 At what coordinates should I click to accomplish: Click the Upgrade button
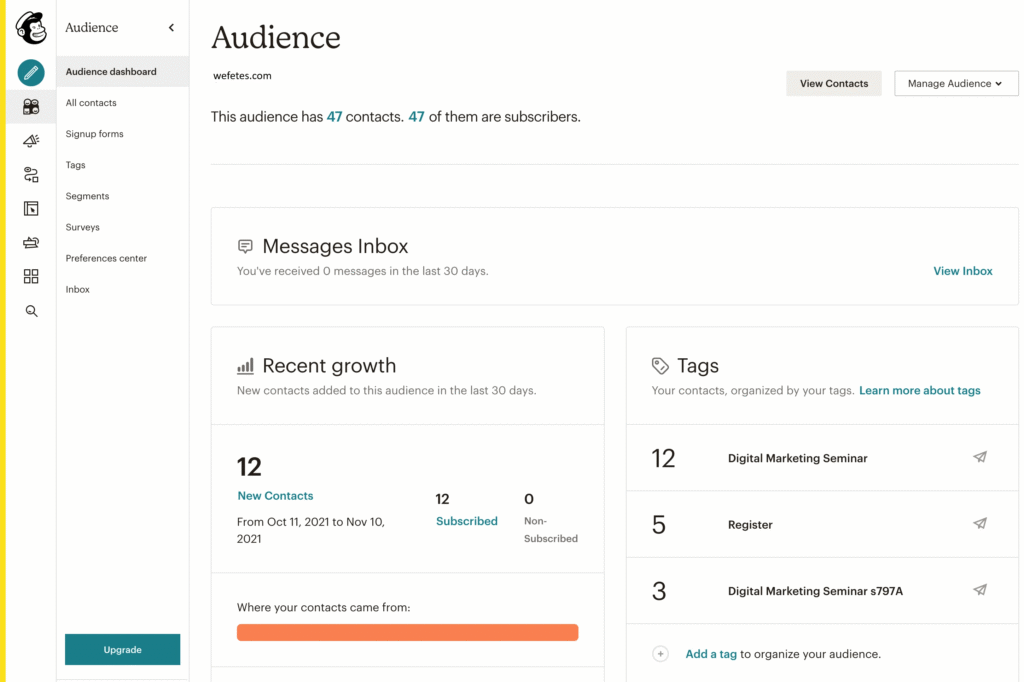122,650
